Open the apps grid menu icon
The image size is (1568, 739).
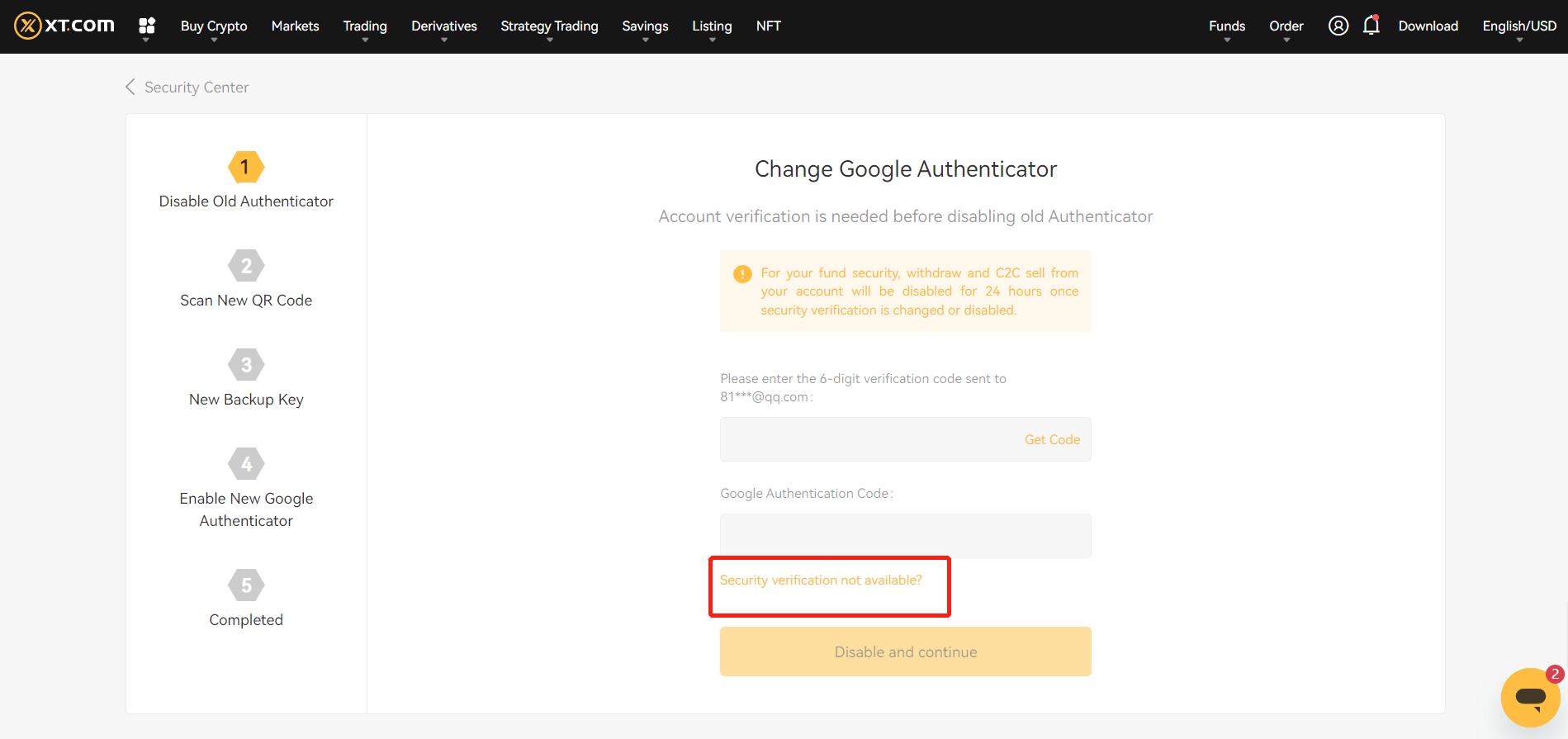click(147, 26)
